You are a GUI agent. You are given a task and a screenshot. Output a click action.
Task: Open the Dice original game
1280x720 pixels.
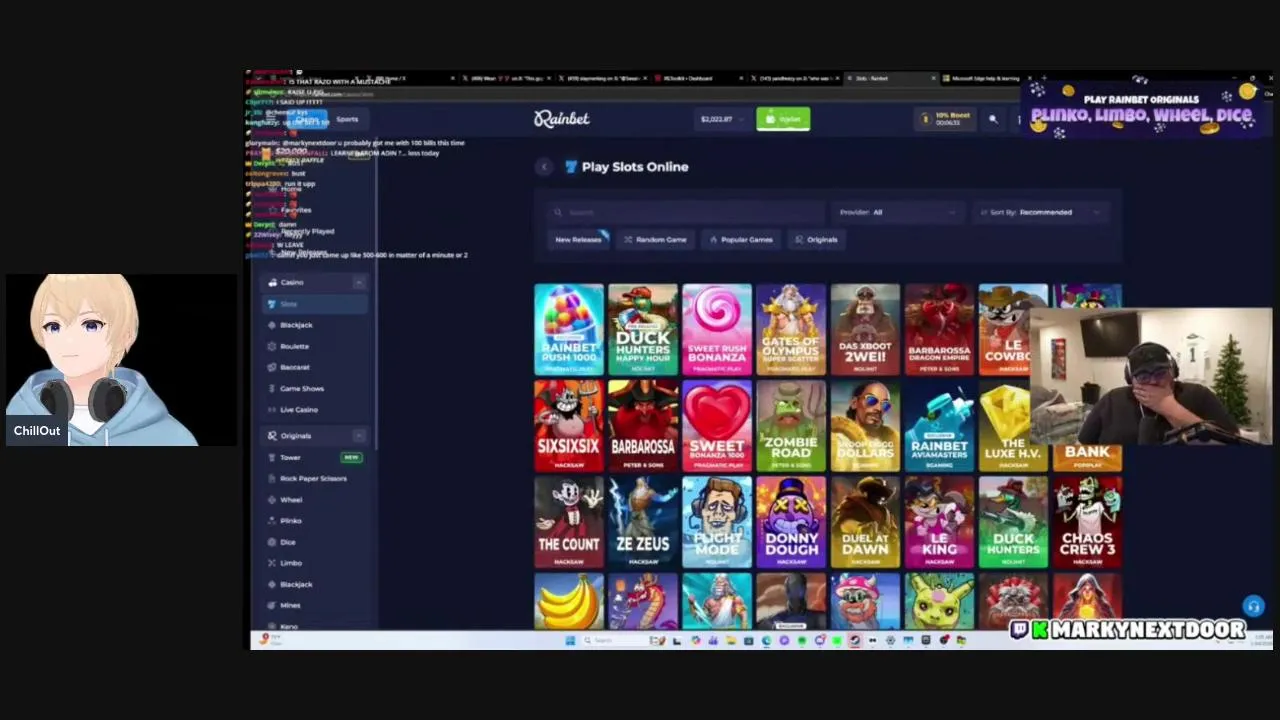click(x=288, y=542)
